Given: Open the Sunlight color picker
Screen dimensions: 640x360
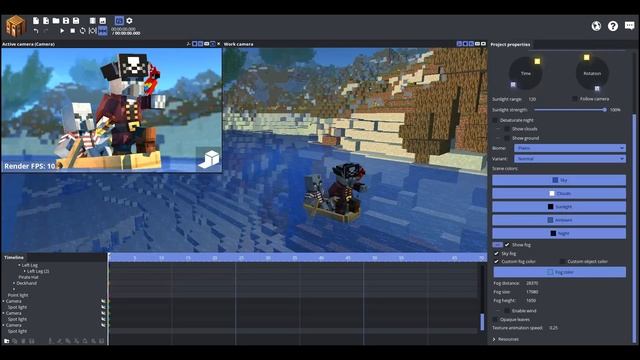Looking at the screenshot, I should click(559, 207).
